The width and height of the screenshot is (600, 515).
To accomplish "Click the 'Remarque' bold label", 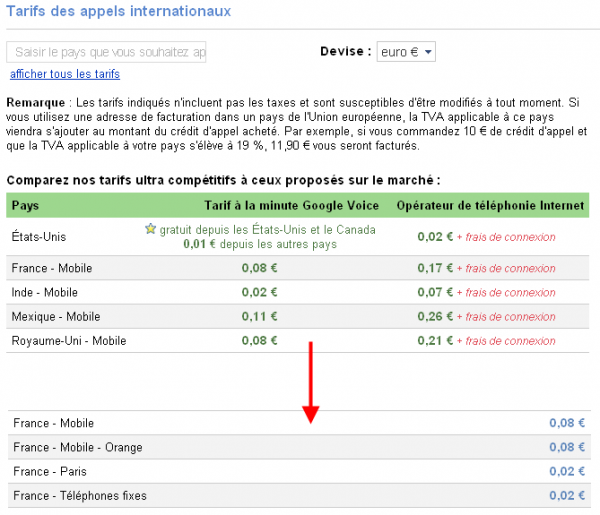I will (x=36, y=103).
